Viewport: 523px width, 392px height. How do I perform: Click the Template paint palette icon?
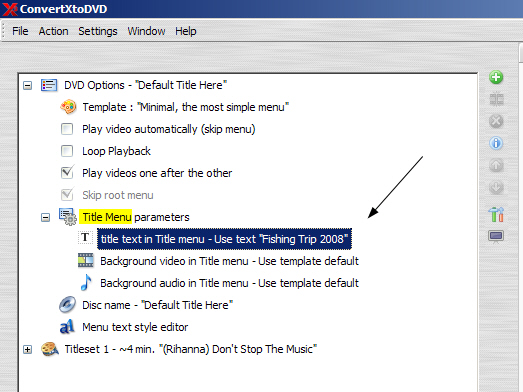tap(68, 107)
